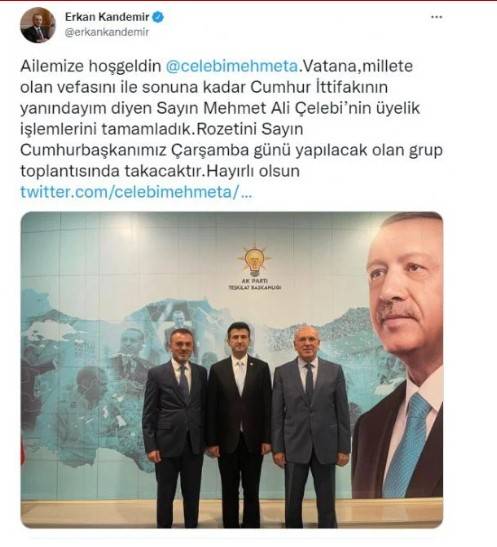Open the three-dot more options menu

pos(437,17)
